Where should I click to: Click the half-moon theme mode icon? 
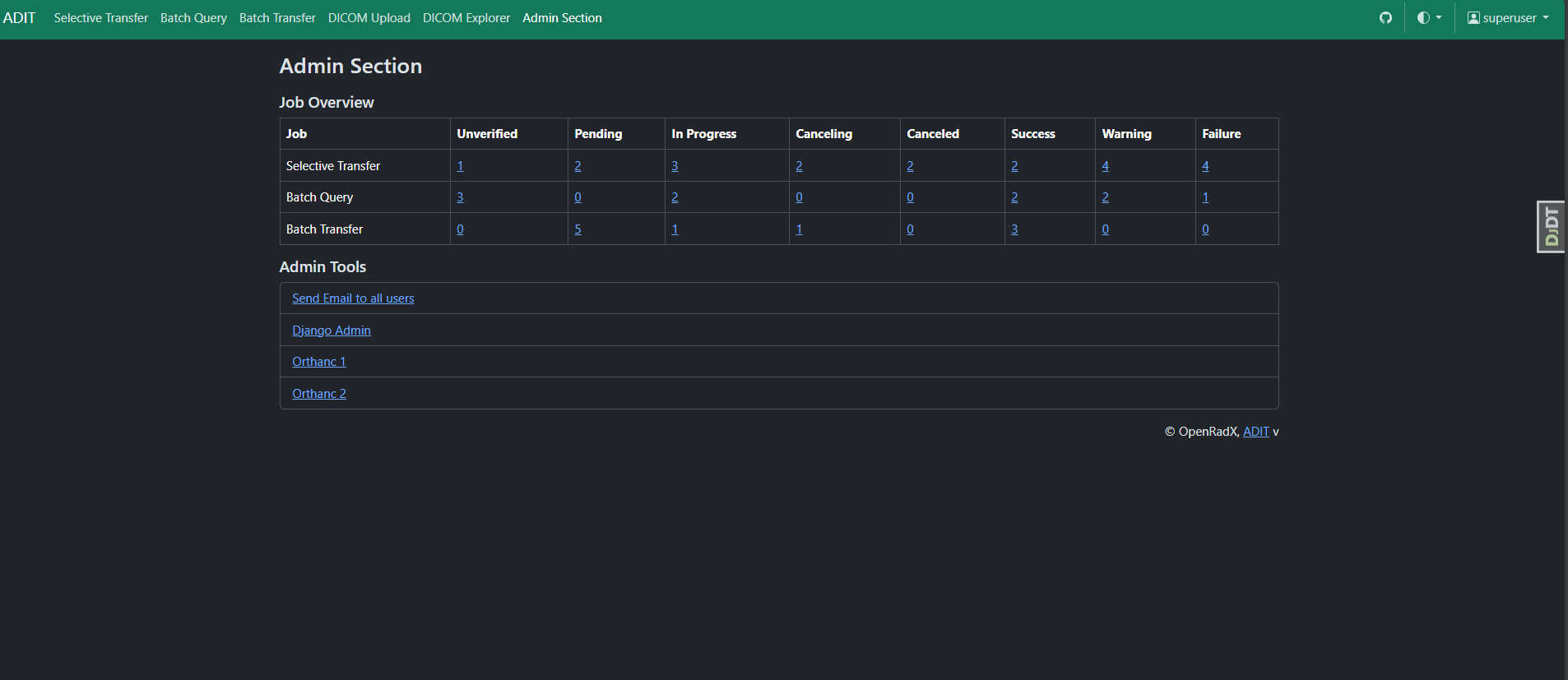click(x=1422, y=17)
